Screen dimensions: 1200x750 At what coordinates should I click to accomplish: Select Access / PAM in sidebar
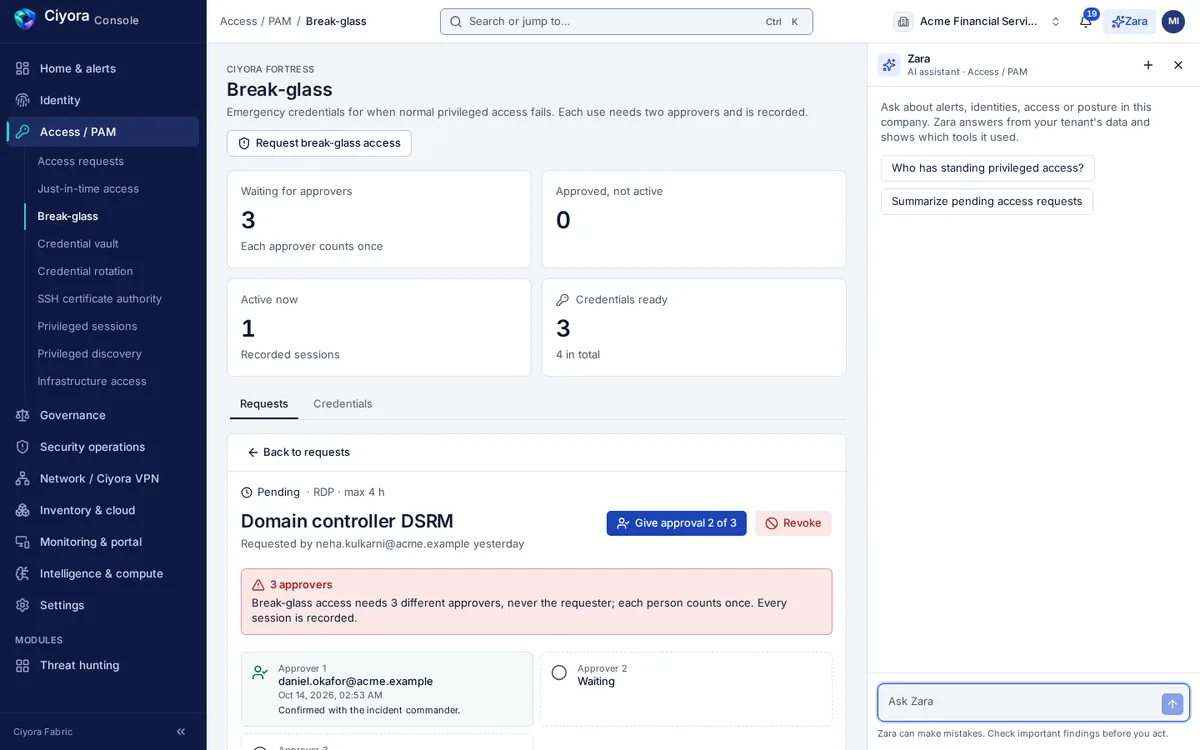coord(103,132)
